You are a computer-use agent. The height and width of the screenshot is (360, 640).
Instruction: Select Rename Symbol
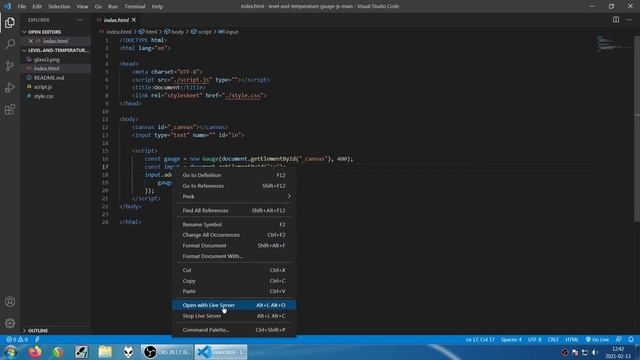(234, 224)
